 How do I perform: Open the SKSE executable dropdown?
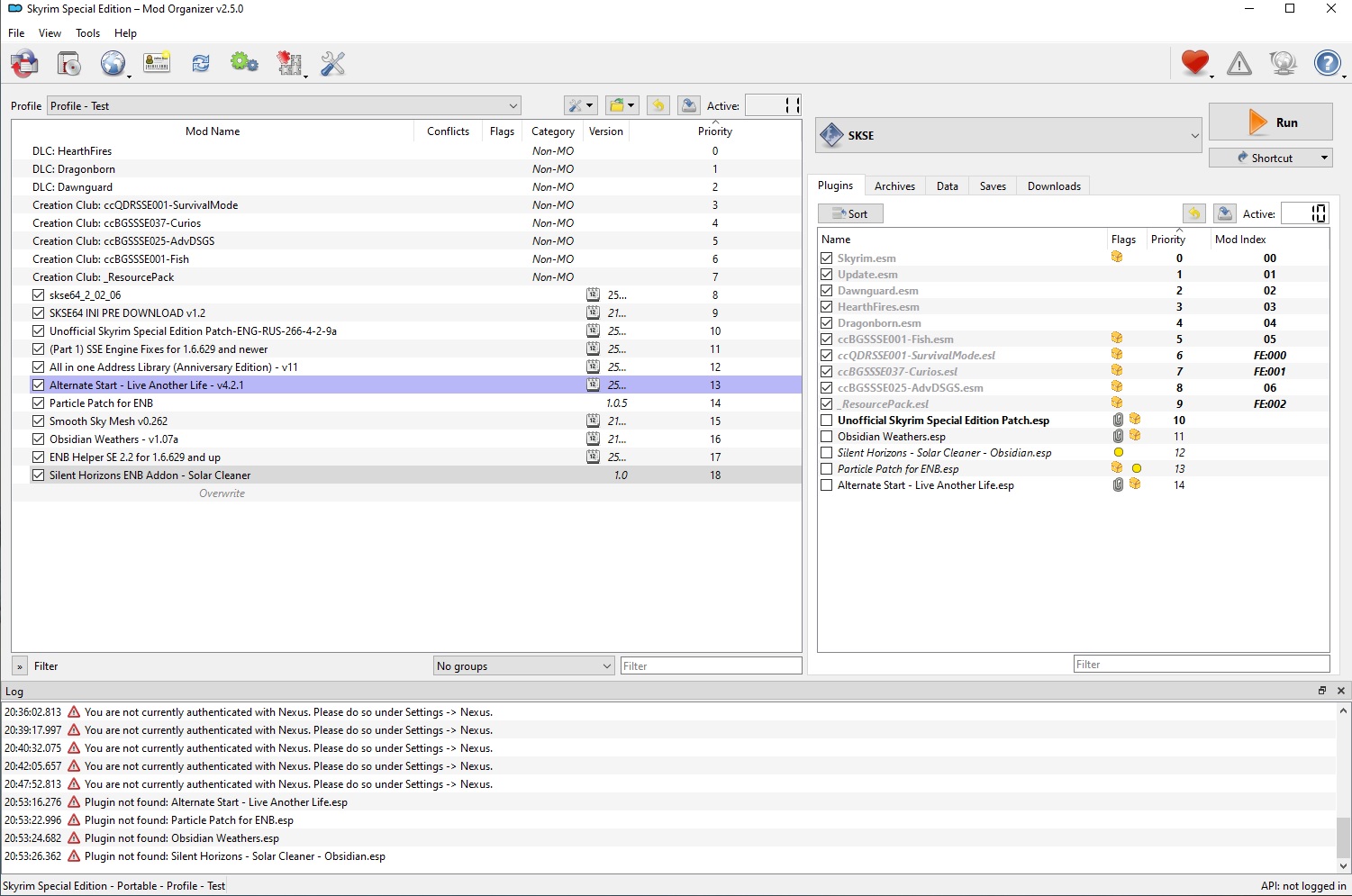pyautogui.click(x=1009, y=135)
